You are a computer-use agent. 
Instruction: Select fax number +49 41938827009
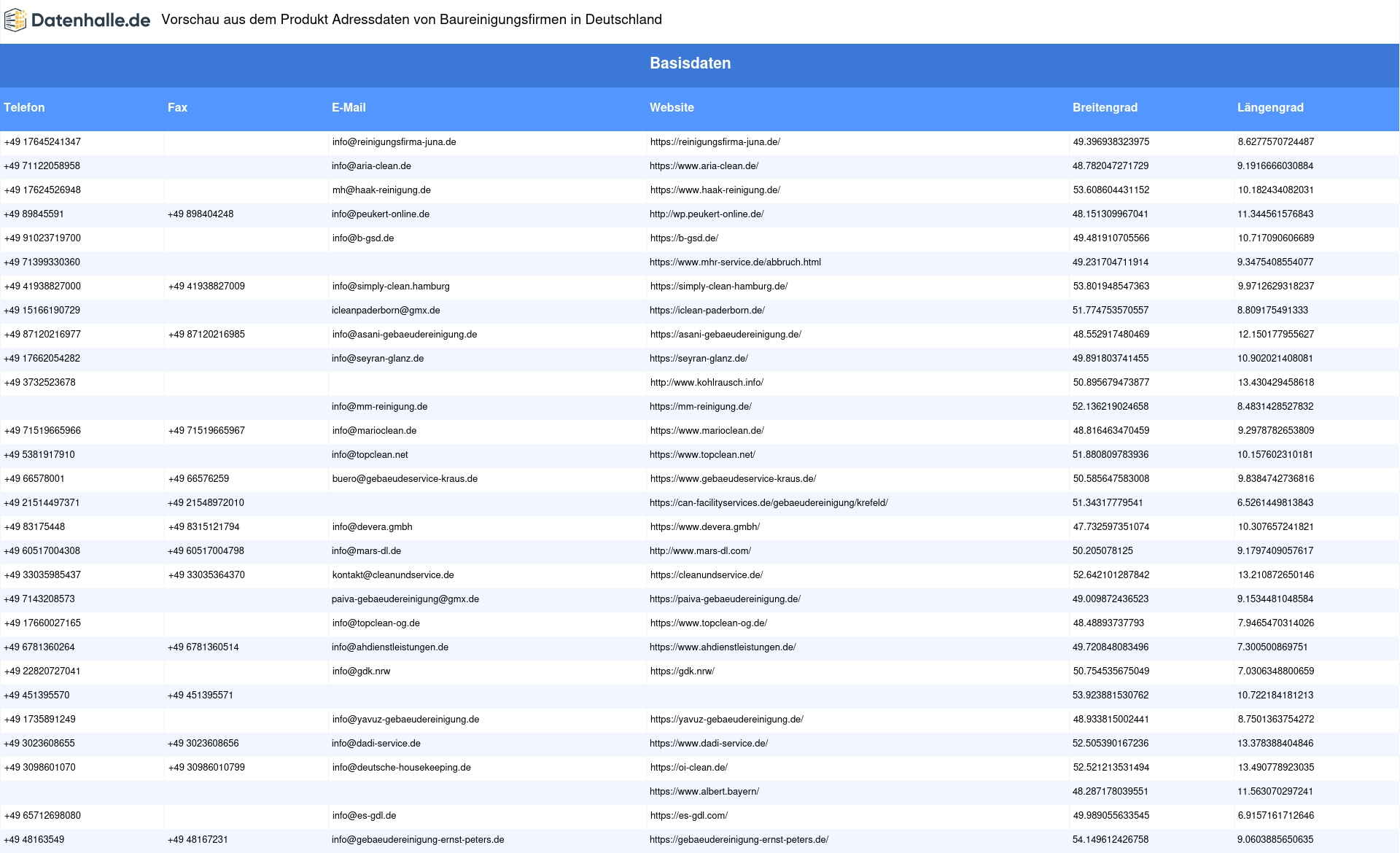click(x=206, y=287)
